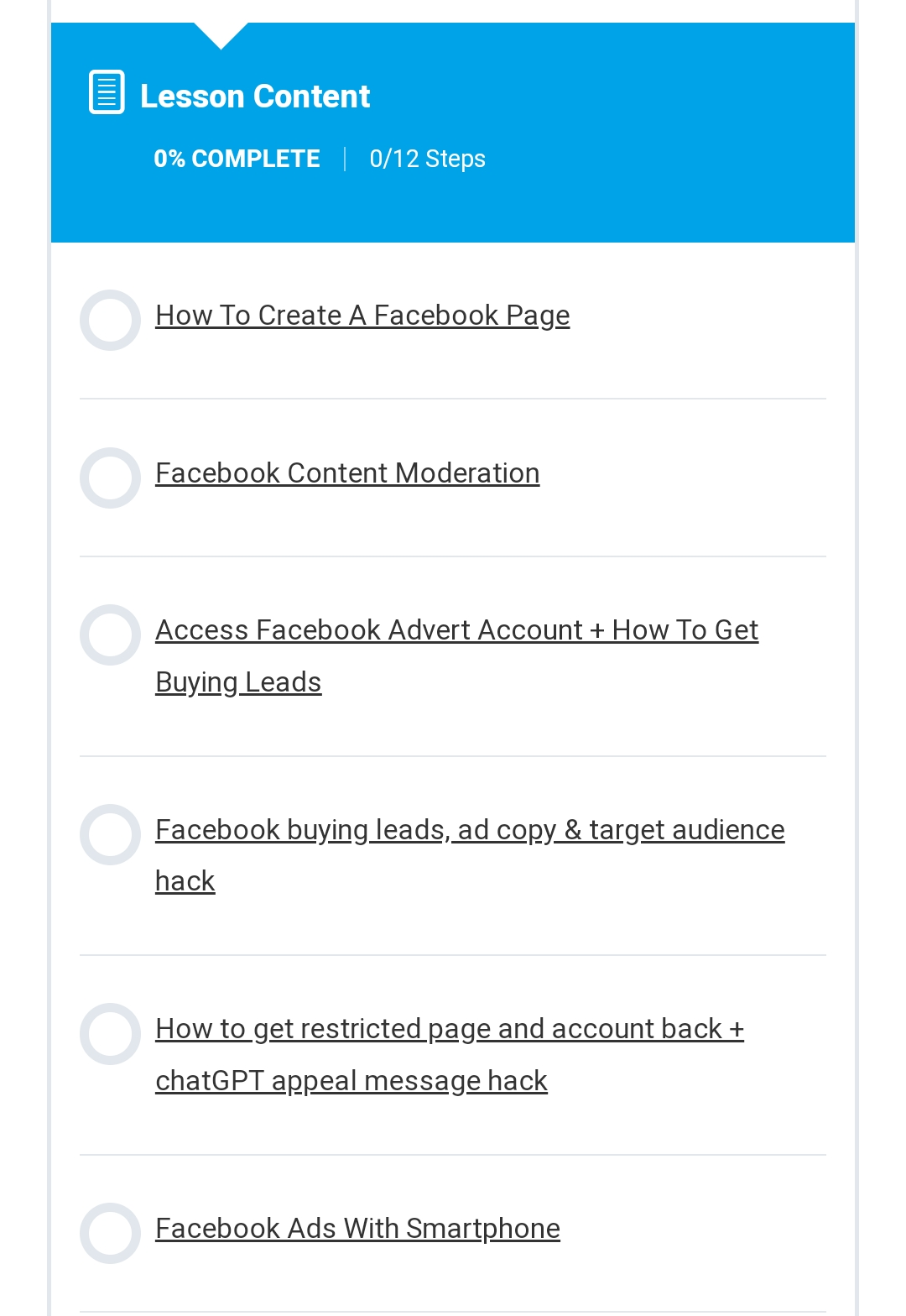Click the status circle for Facebook buying leads lesson
This screenshot has height=1316, width=906.
tap(110, 834)
